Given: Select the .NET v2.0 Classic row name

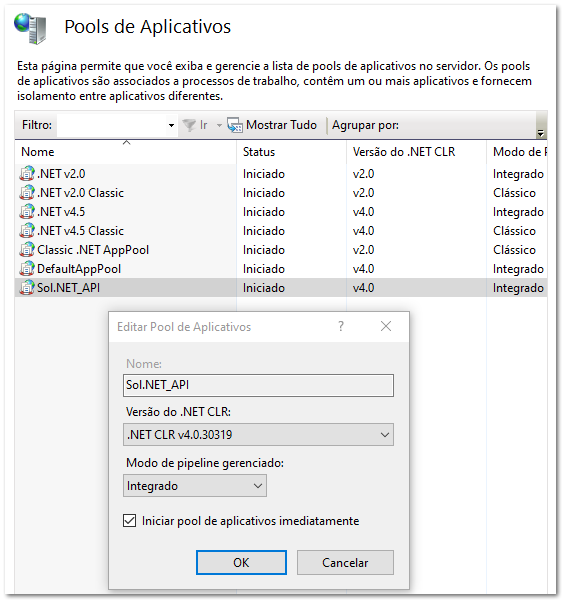Looking at the screenshot, I should pos(80,193).
